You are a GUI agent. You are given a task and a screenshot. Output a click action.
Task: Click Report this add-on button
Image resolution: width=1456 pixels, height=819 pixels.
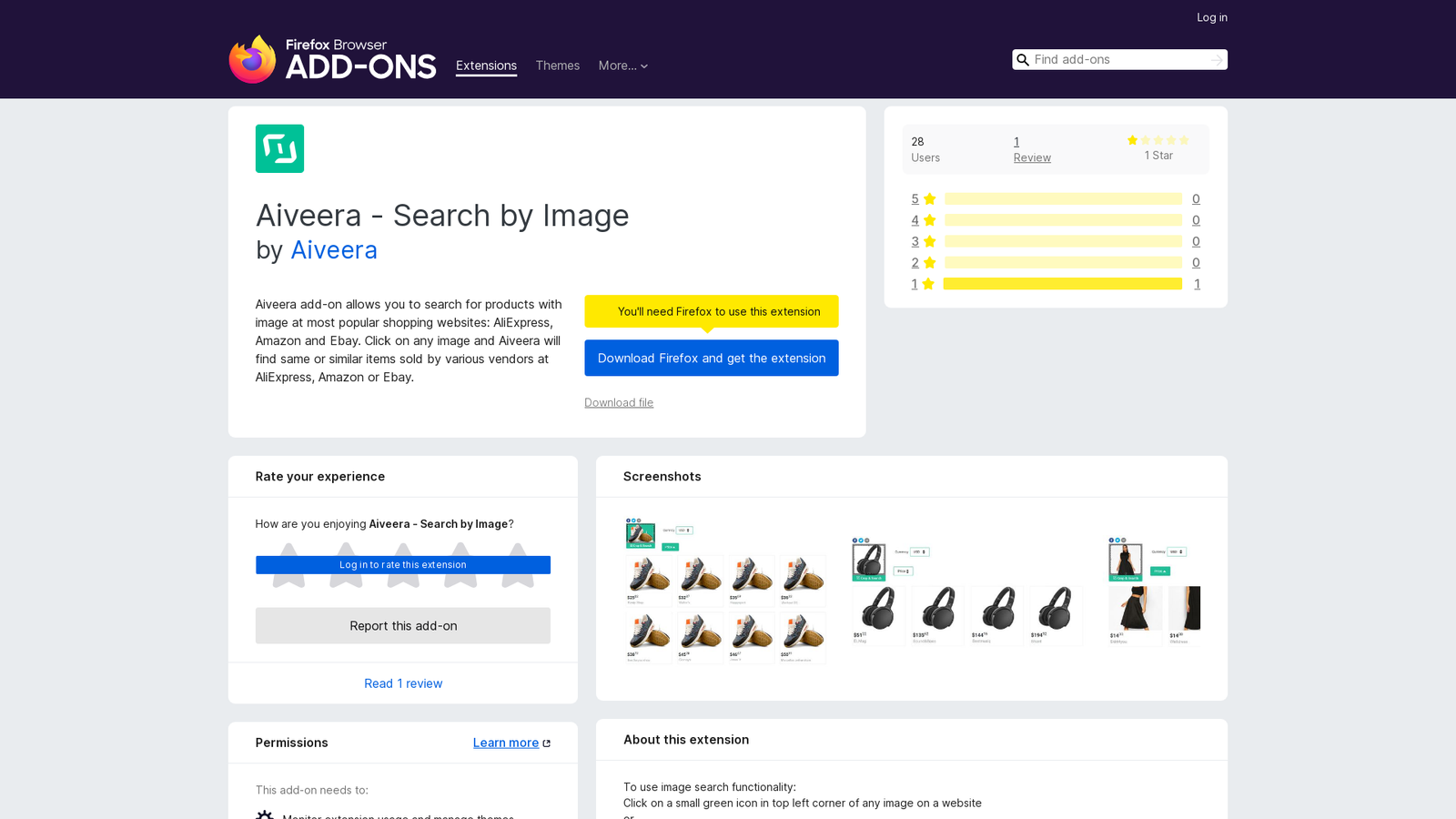pos(403,626)
